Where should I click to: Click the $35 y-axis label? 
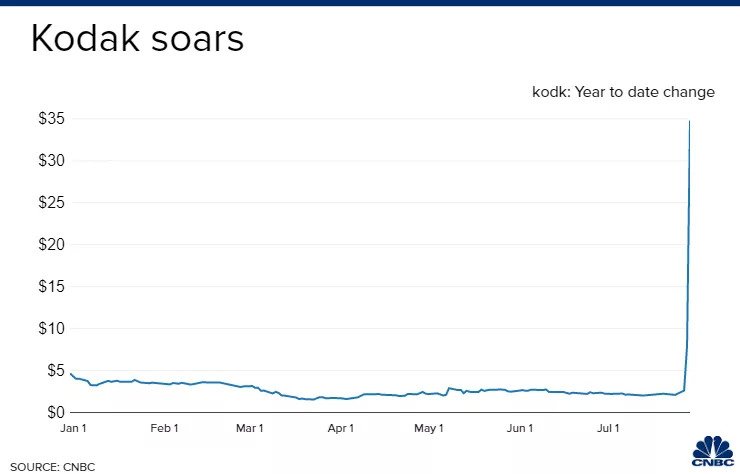[x=52, y=119]
